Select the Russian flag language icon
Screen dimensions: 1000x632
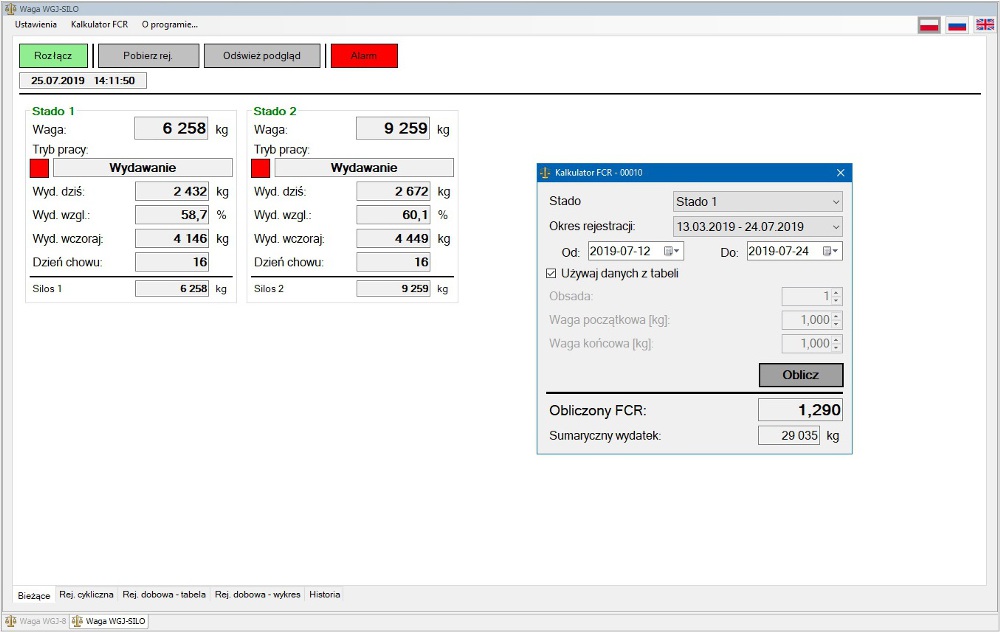[x=957, y=25]
